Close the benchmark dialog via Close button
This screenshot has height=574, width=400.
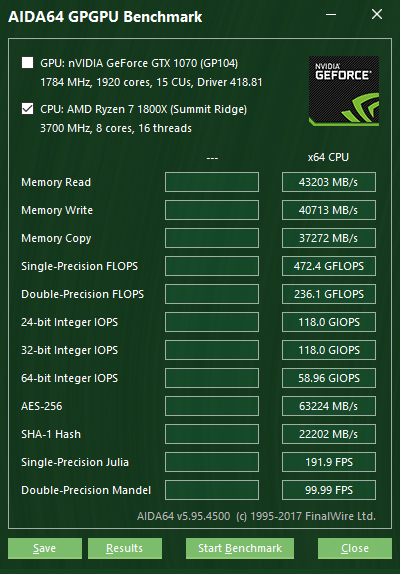(x=355, y=548)
